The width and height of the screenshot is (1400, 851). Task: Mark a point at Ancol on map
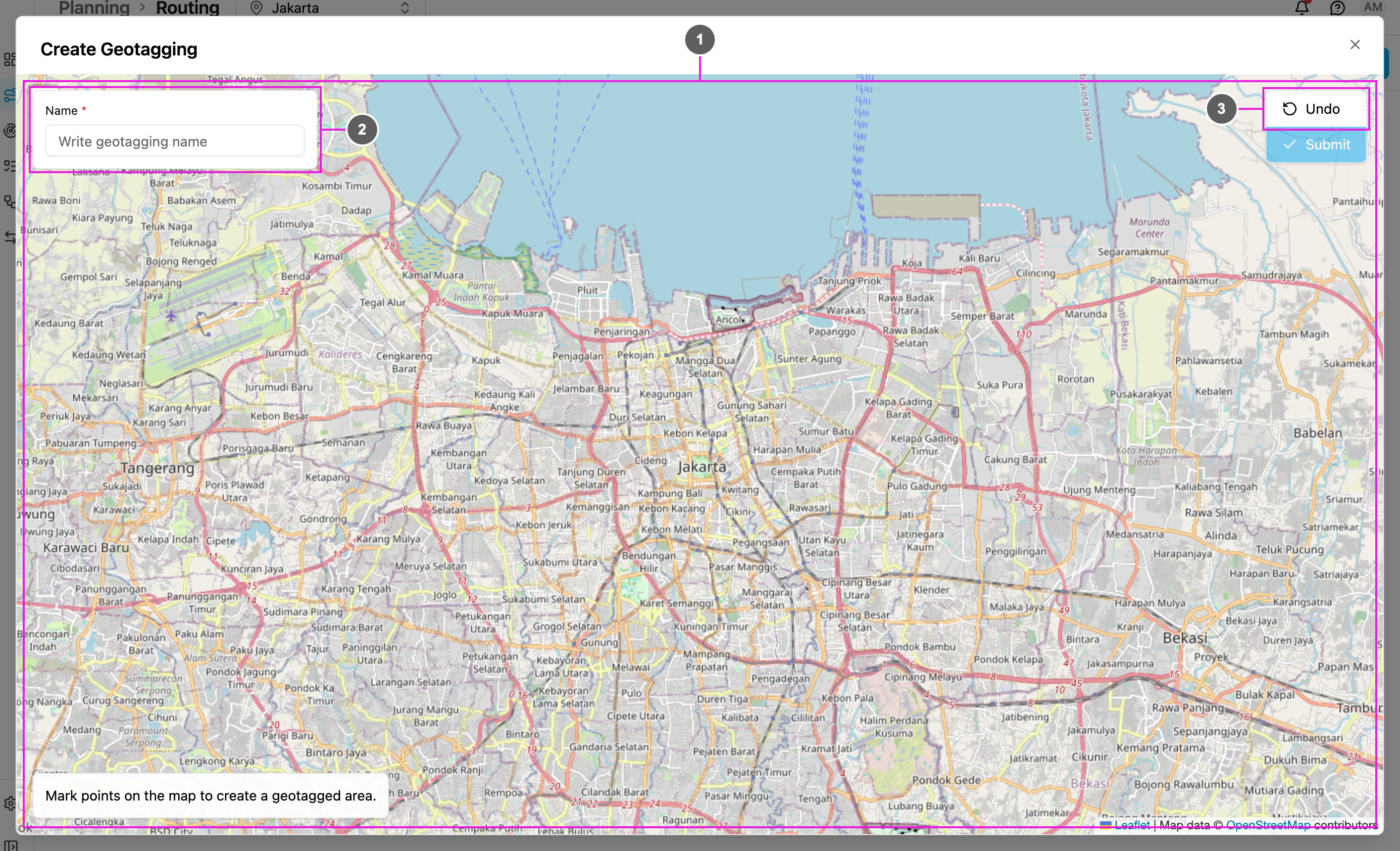coord(728,320)
